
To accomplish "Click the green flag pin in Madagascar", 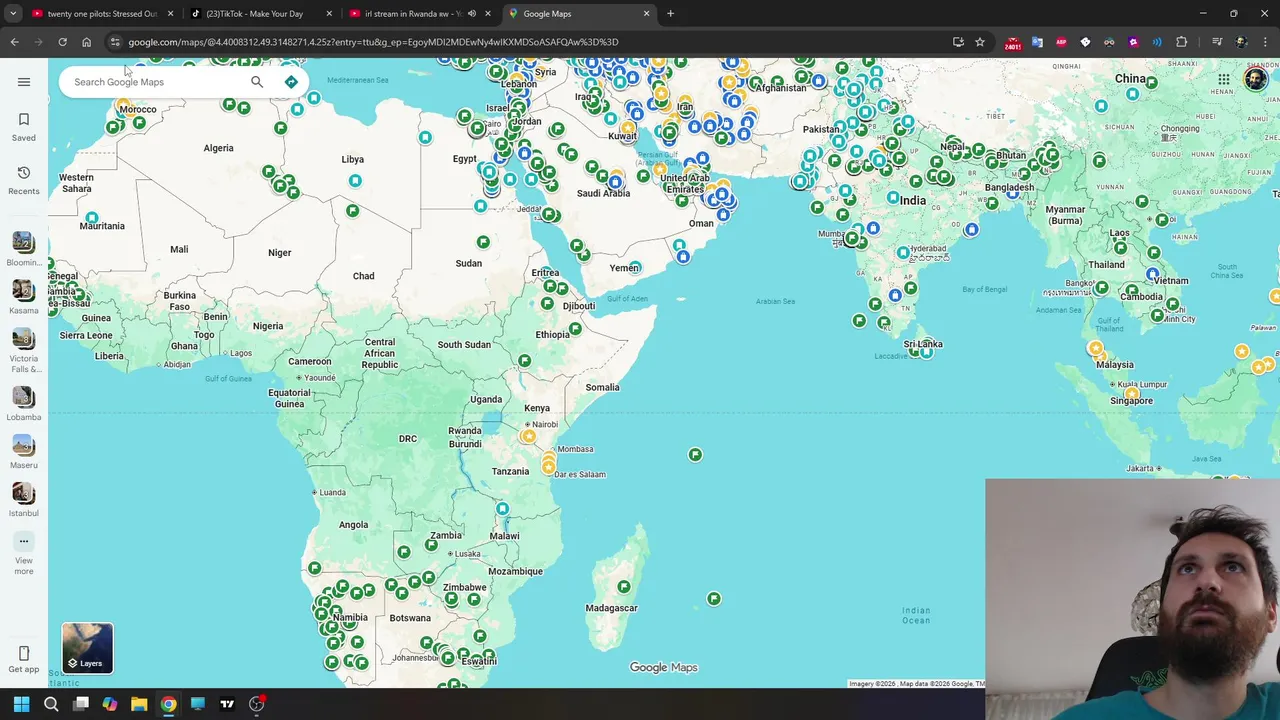I will pos(624,586).
